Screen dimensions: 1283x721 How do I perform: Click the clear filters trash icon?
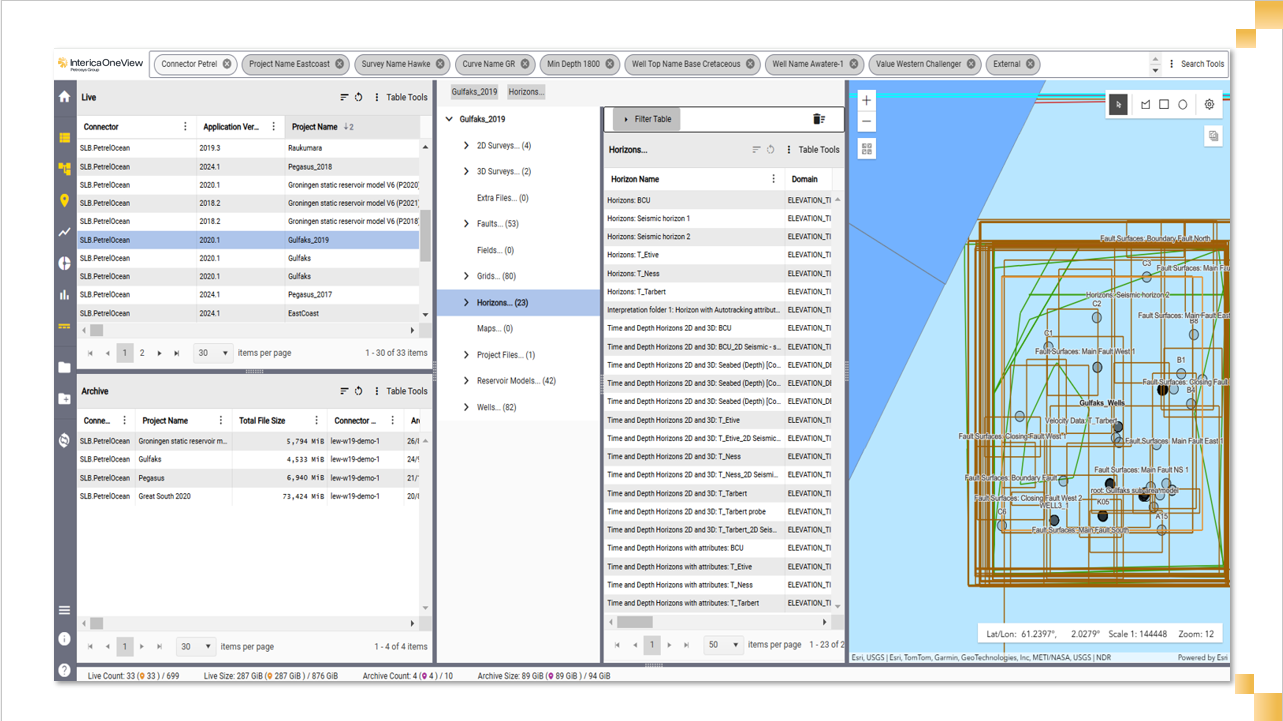coord(819,119)
